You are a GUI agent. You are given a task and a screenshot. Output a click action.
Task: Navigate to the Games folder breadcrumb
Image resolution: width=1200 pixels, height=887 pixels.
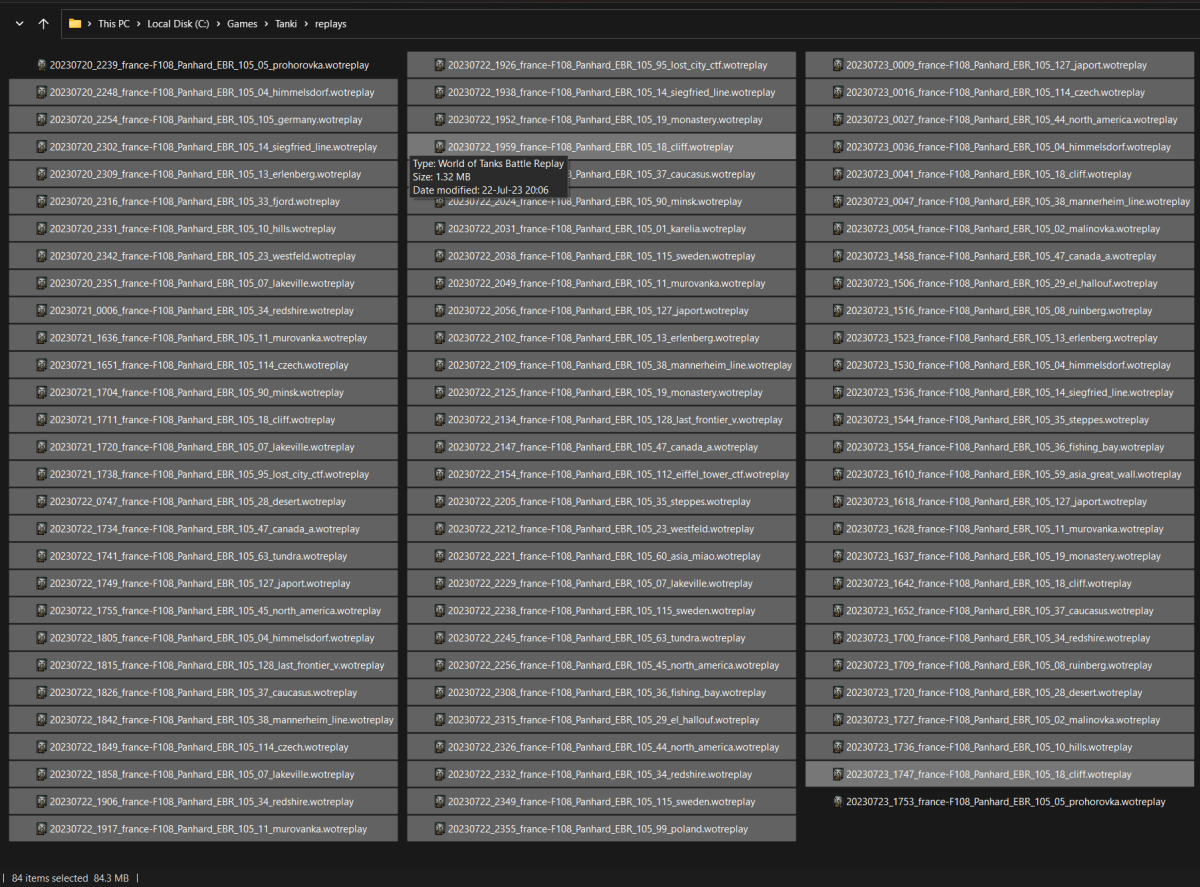coord(243,23)
